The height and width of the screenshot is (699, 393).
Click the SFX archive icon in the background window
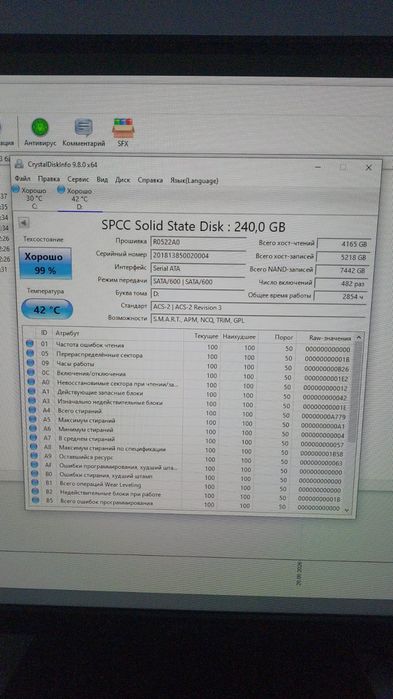(x=123, y=128)
